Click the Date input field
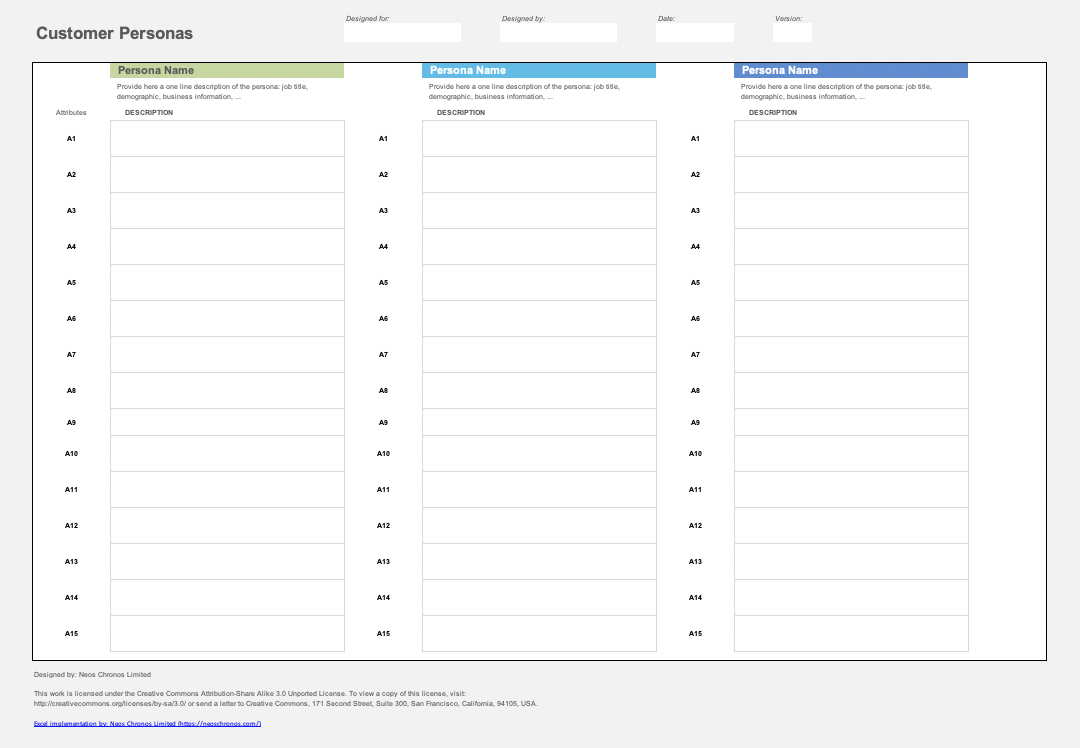The image size is (1080, 748). pyautogui.click(x=694, y=32)
